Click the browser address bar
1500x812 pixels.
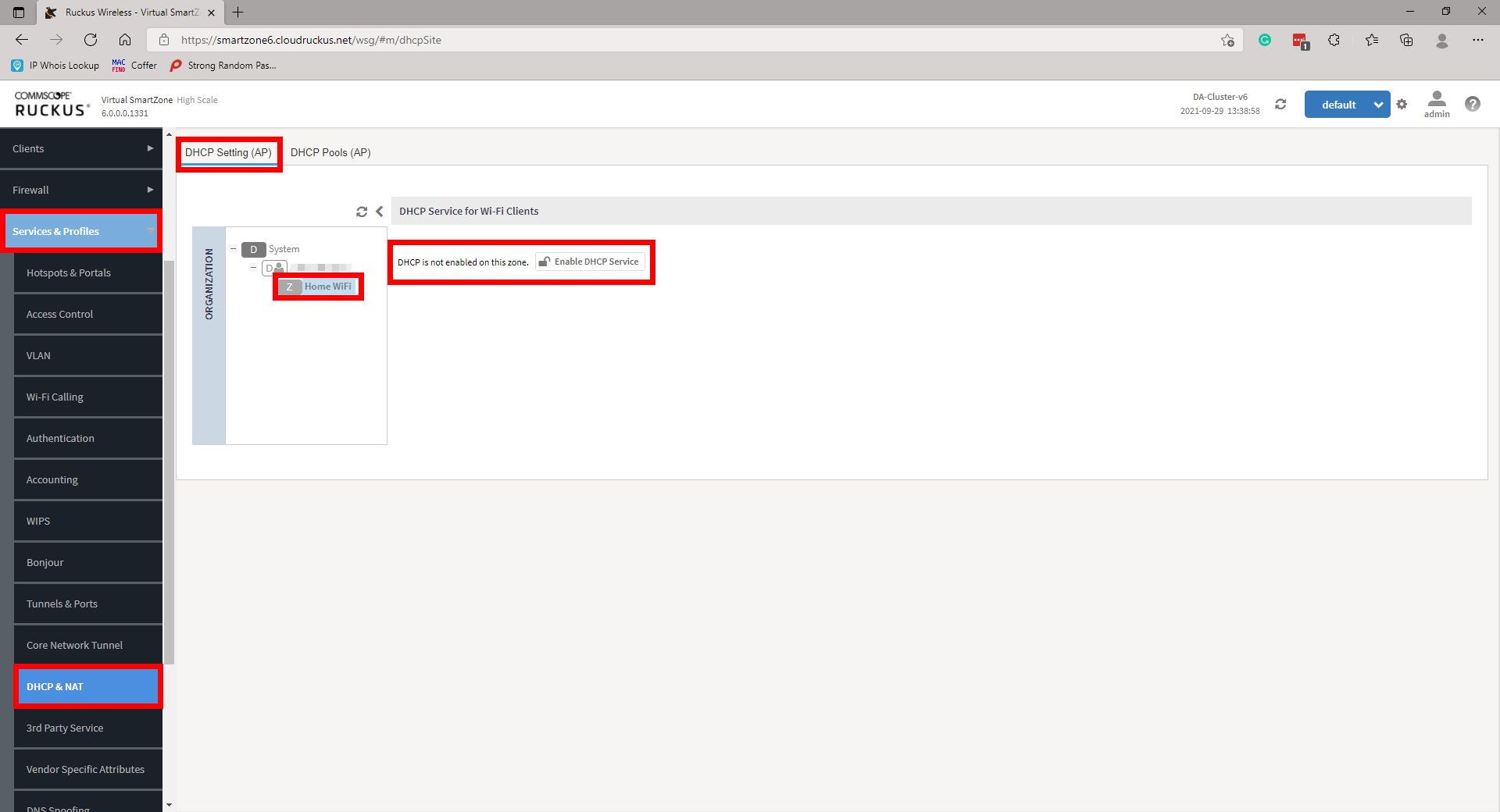[687, 40]
